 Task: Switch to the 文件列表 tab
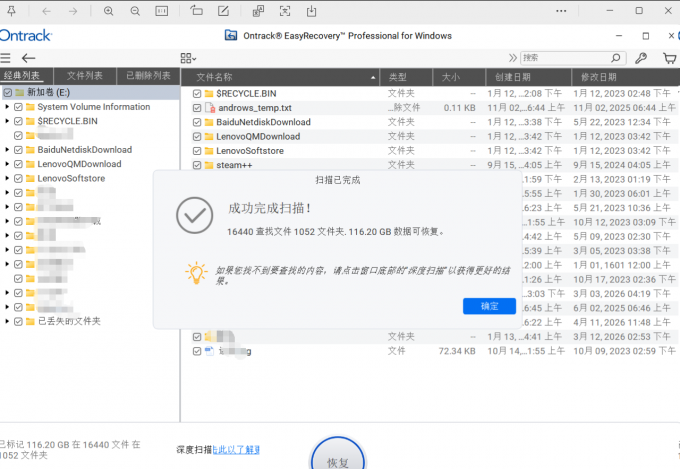click(x=85, y=76)
